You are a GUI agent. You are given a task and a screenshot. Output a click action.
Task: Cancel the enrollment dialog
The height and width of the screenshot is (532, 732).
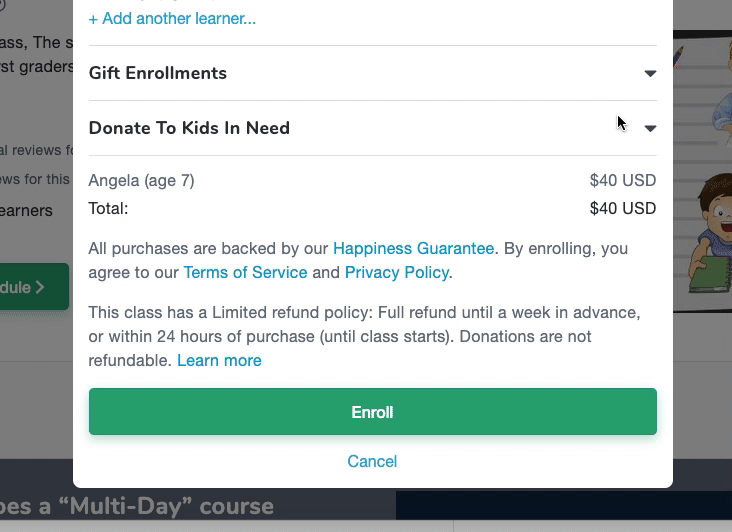372,461
